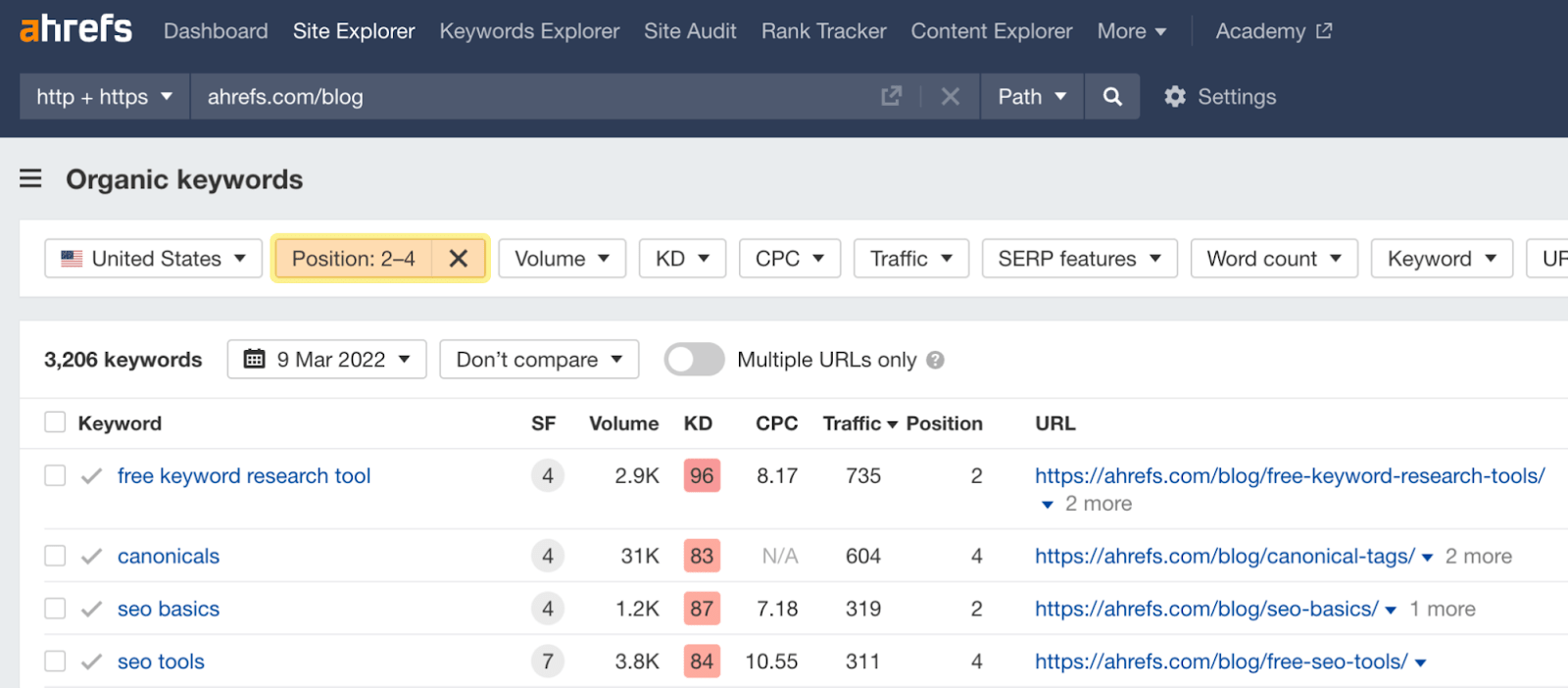Open Settings via the gear icon
Viewport: 1568px width, 688px height.
pyautogui.click(x=1175, y=96)
